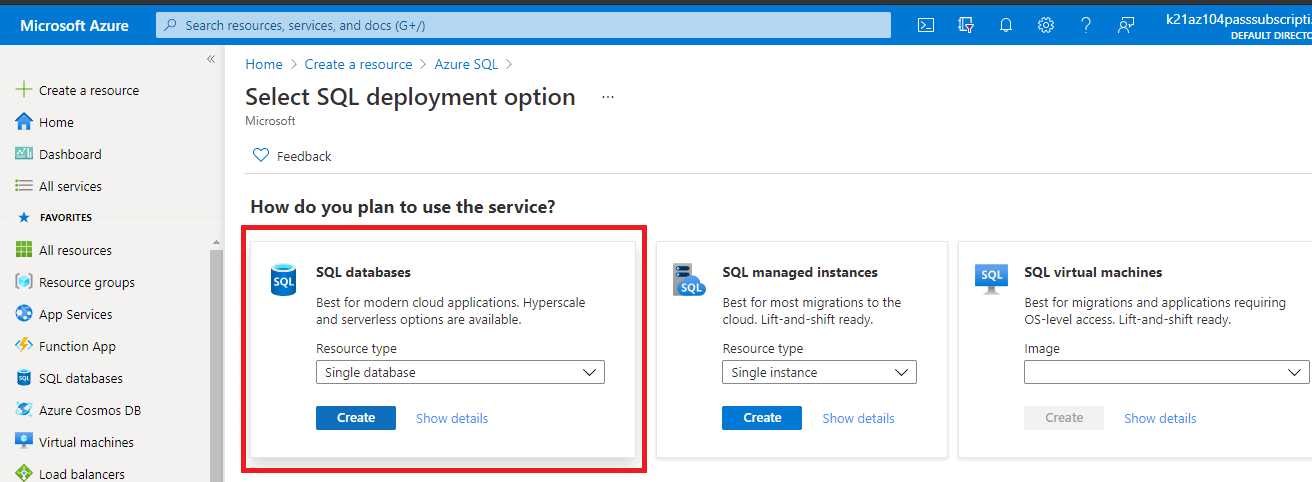Open portal settings gear
1312x482 pixels.
(1046, 25)
